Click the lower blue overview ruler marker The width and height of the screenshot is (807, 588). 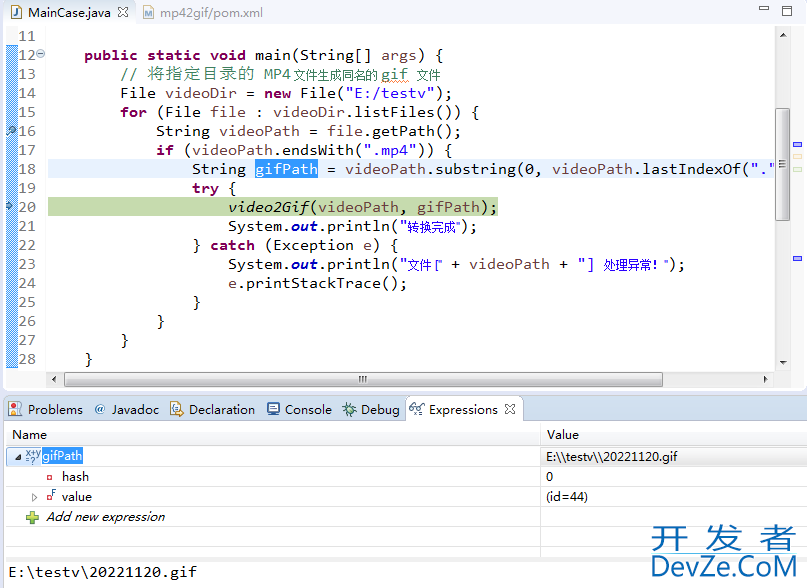[798, 258]
